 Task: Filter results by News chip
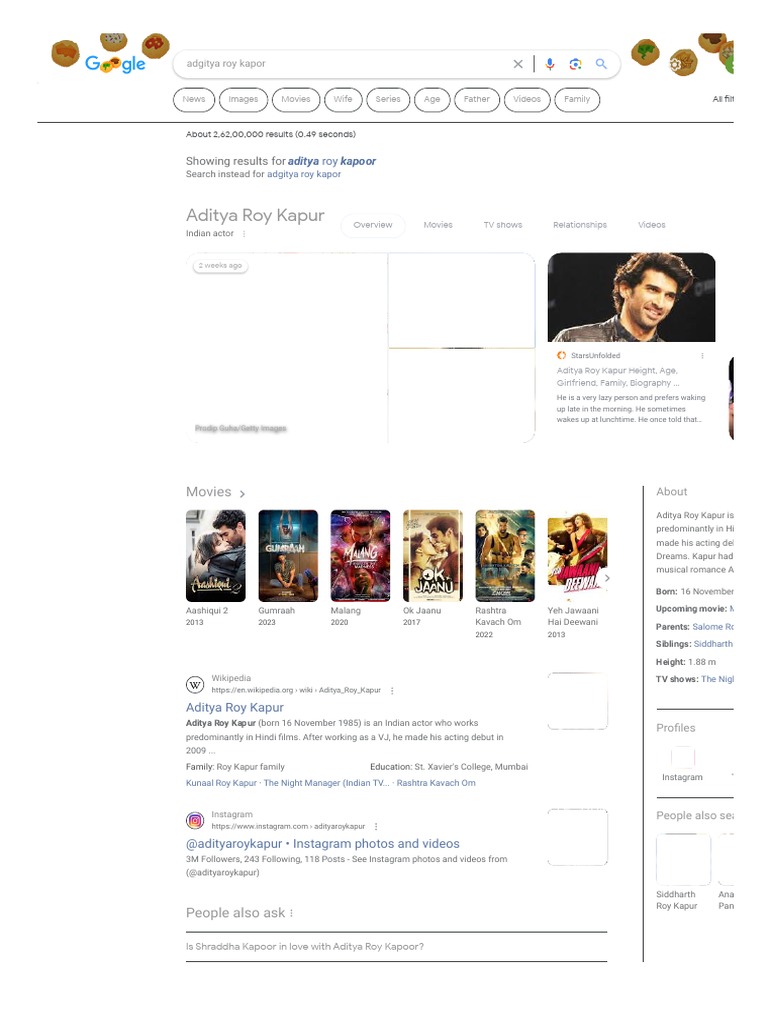[x=194, y=99]
